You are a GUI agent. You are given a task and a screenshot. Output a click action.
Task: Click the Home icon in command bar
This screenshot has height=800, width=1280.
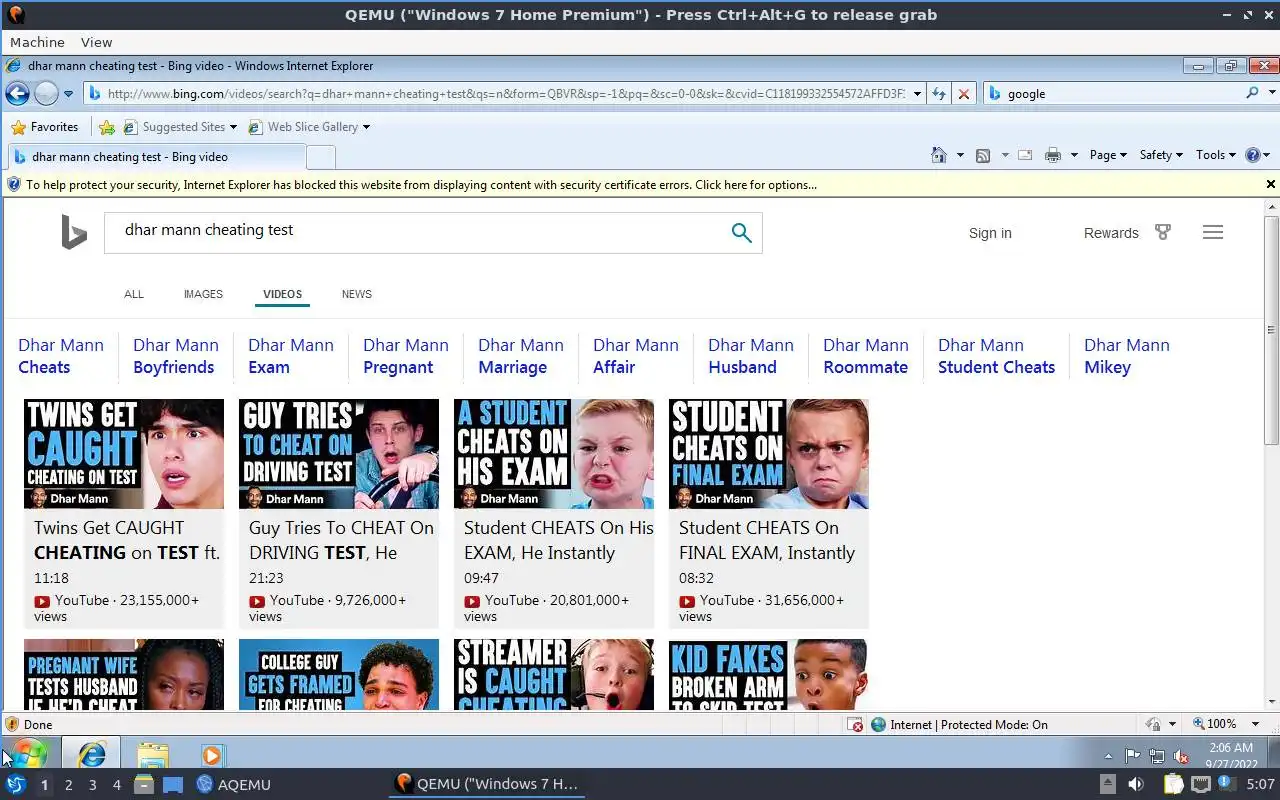point(938,155)
